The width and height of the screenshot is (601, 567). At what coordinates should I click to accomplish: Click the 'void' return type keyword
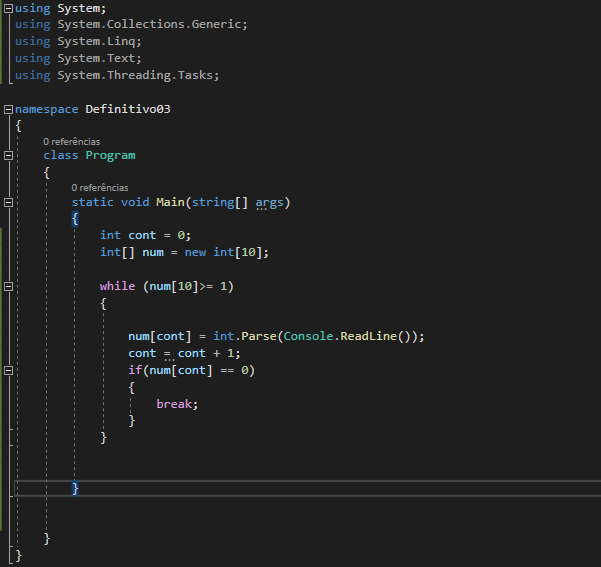(135, 202)
